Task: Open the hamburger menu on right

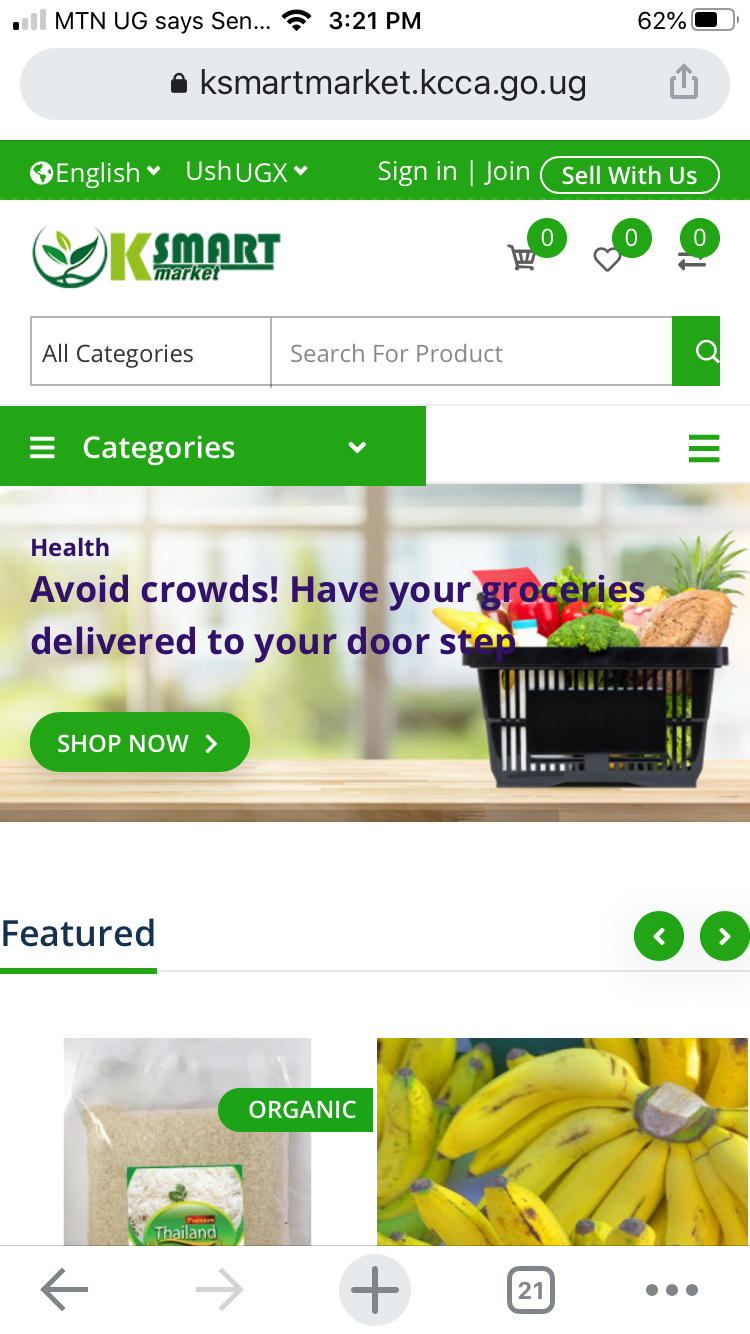Action: coord(704,448)
